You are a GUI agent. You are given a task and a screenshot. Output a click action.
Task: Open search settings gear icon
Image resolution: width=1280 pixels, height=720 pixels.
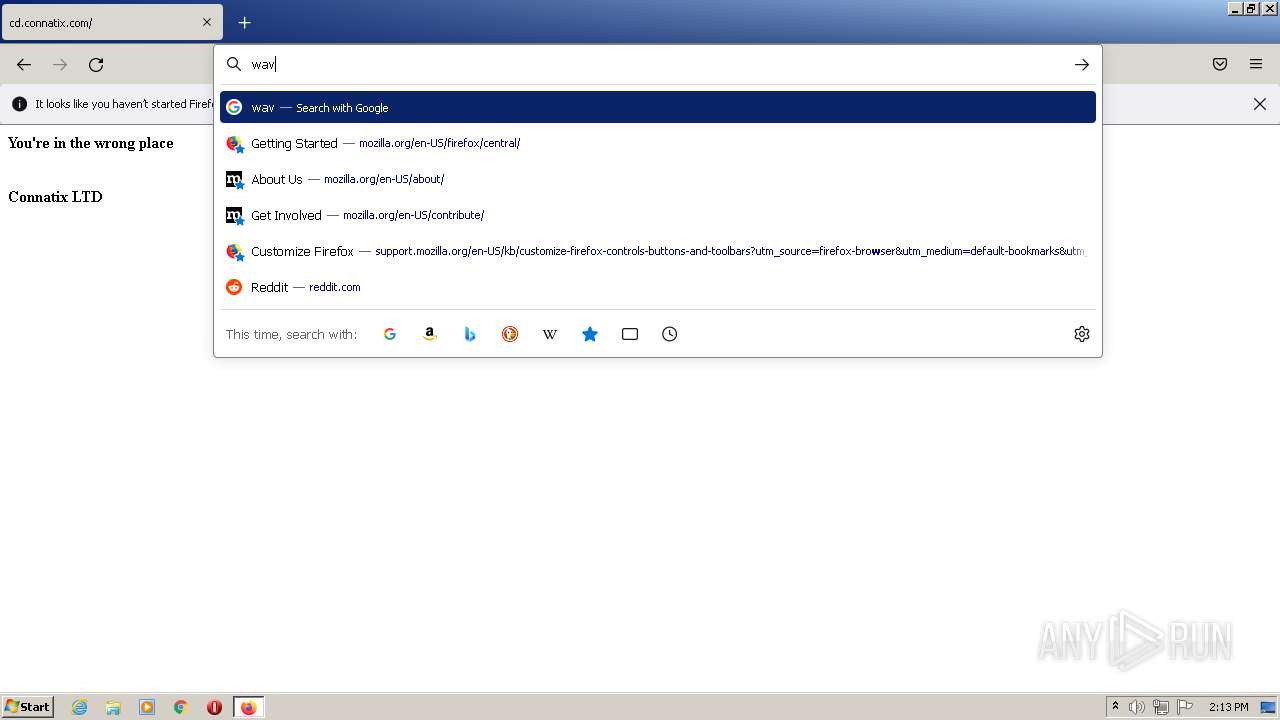point(1082,334)
